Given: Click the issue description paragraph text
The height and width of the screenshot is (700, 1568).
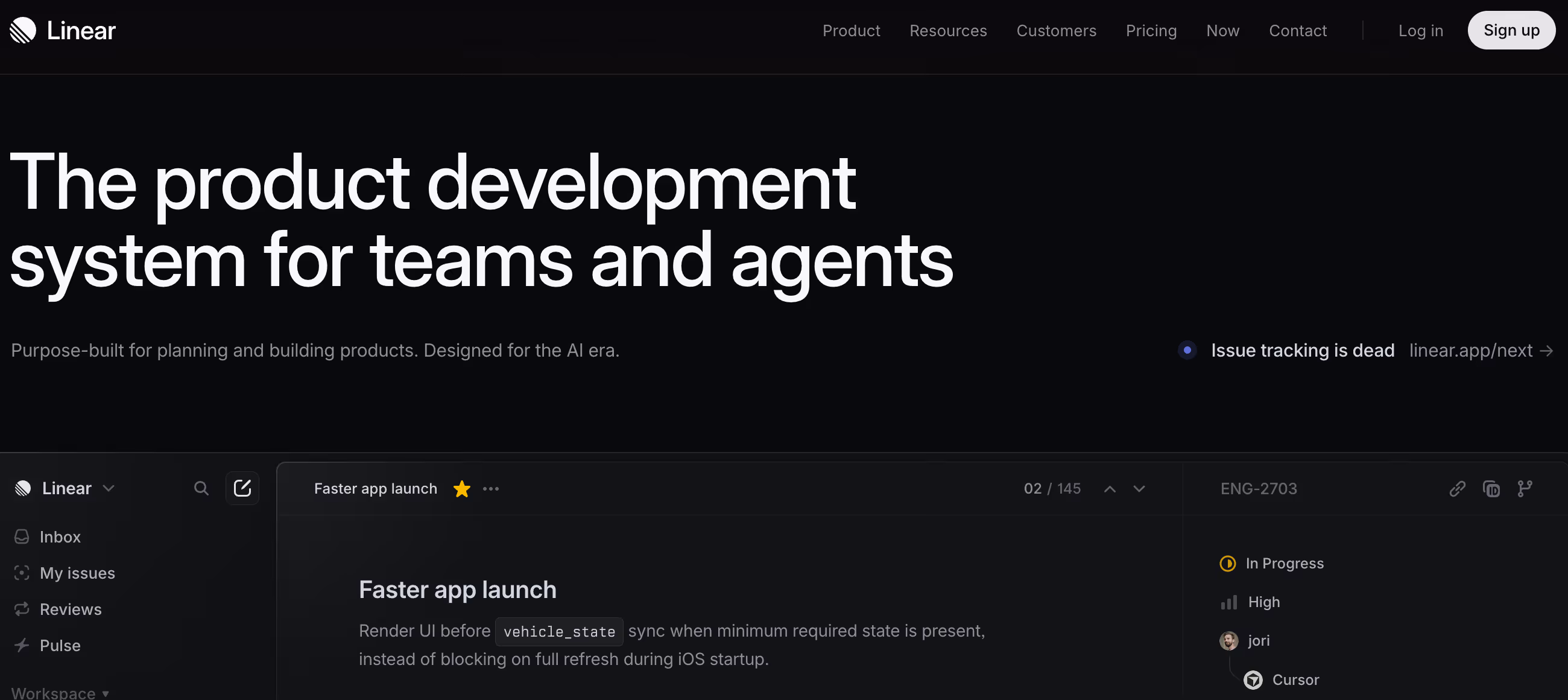Looking at the screenshot, I should click(671, 644).
